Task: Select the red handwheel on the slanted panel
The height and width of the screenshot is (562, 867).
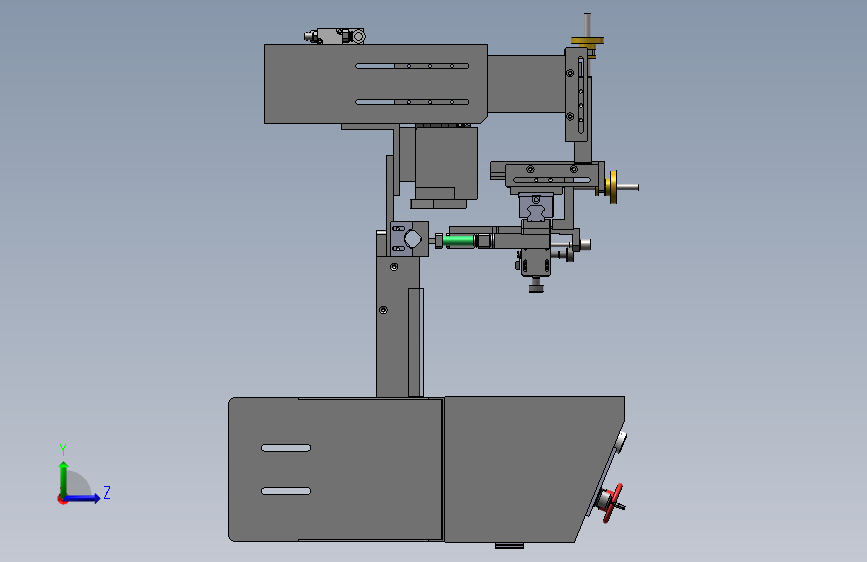Action: 613,502
